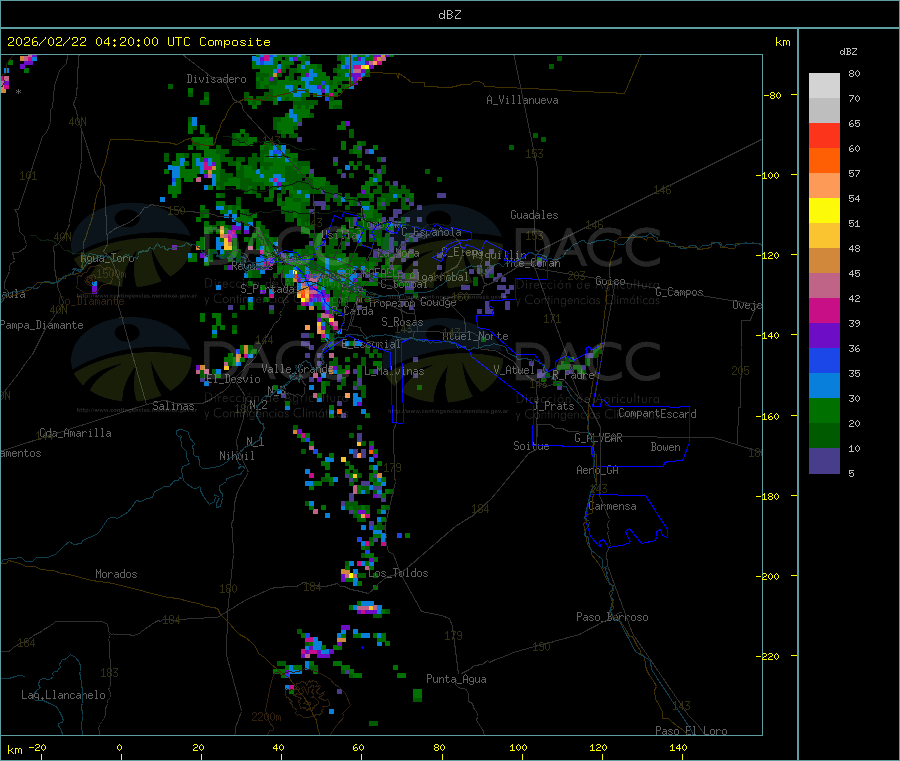
Task: Click the 'CompantEscard' map label
Action: (x=657, y=413)
